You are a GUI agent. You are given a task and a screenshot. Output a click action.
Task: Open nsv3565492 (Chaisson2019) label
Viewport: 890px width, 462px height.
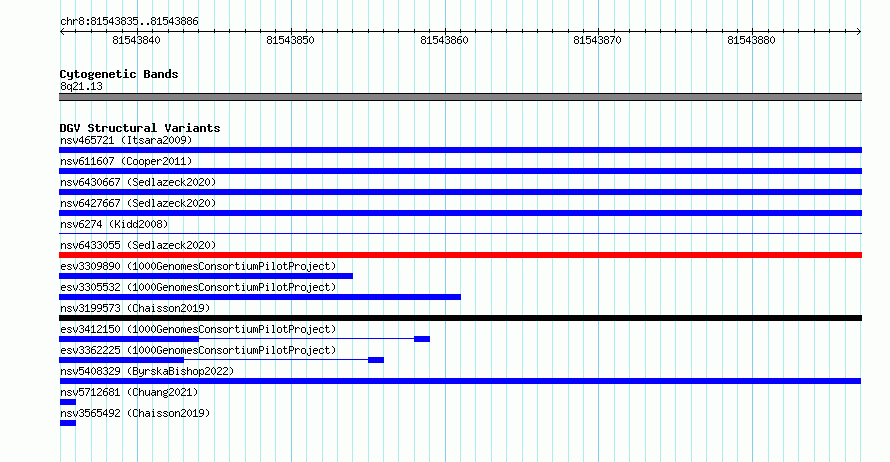(135, 413)
